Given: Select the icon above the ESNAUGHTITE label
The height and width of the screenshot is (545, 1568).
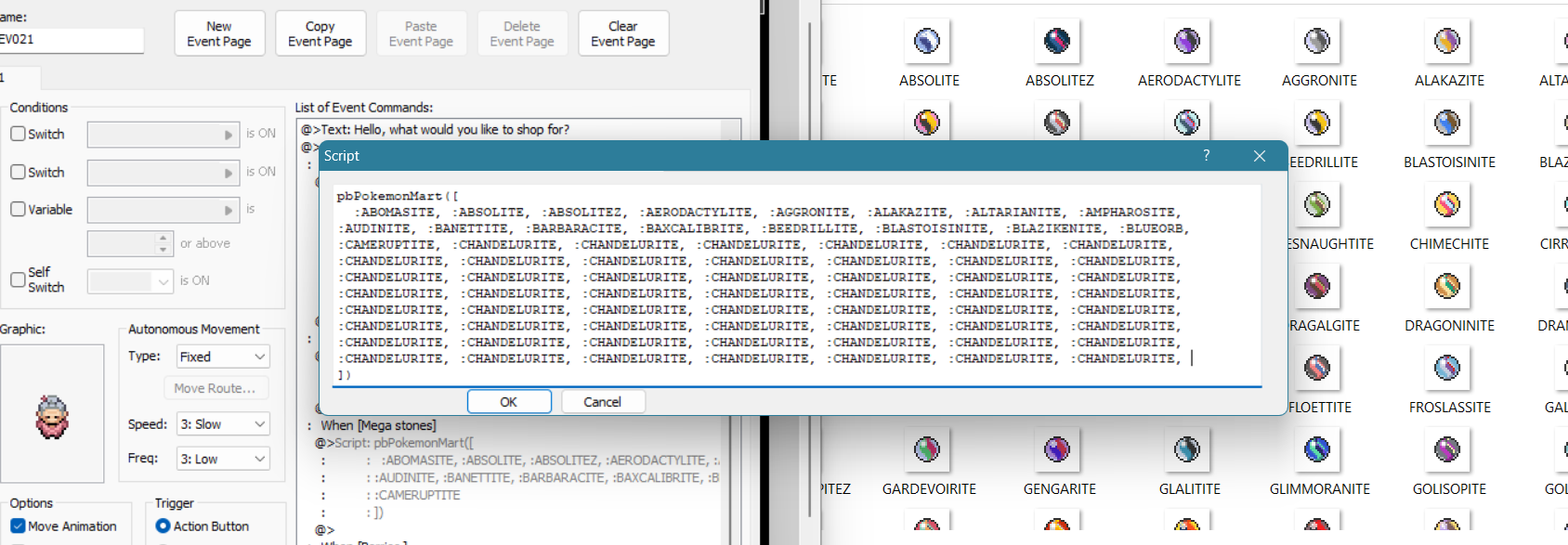Looking at the screenshot, I should pos(1317,204).
